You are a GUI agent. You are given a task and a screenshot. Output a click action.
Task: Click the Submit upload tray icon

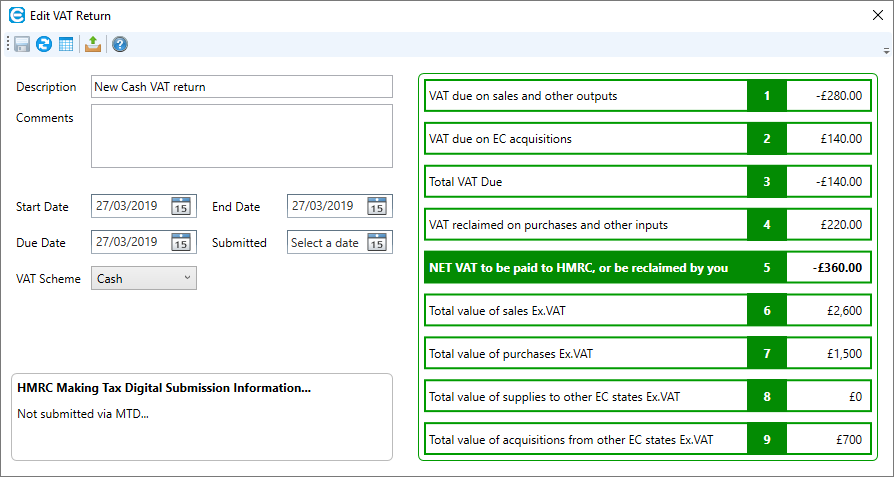click(93, 44)
